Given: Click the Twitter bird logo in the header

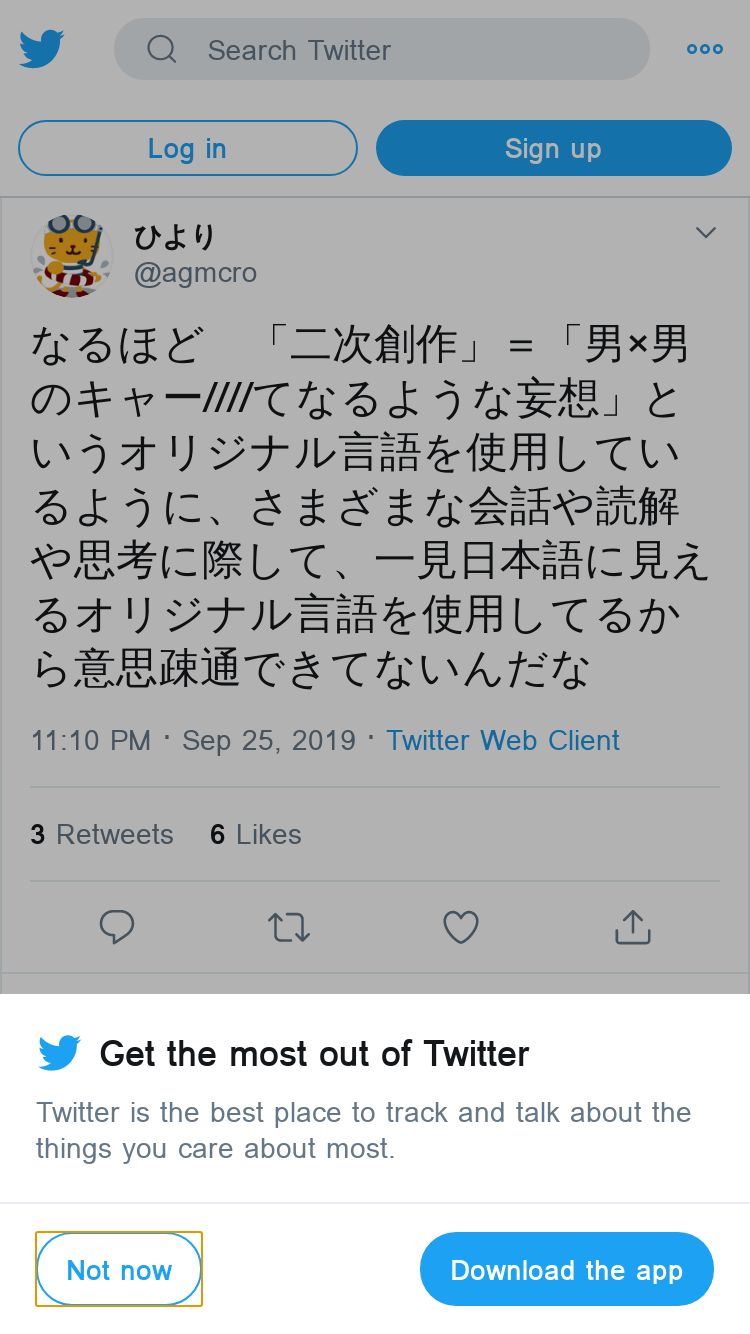Looking at the screenshot, I should 42,49.
